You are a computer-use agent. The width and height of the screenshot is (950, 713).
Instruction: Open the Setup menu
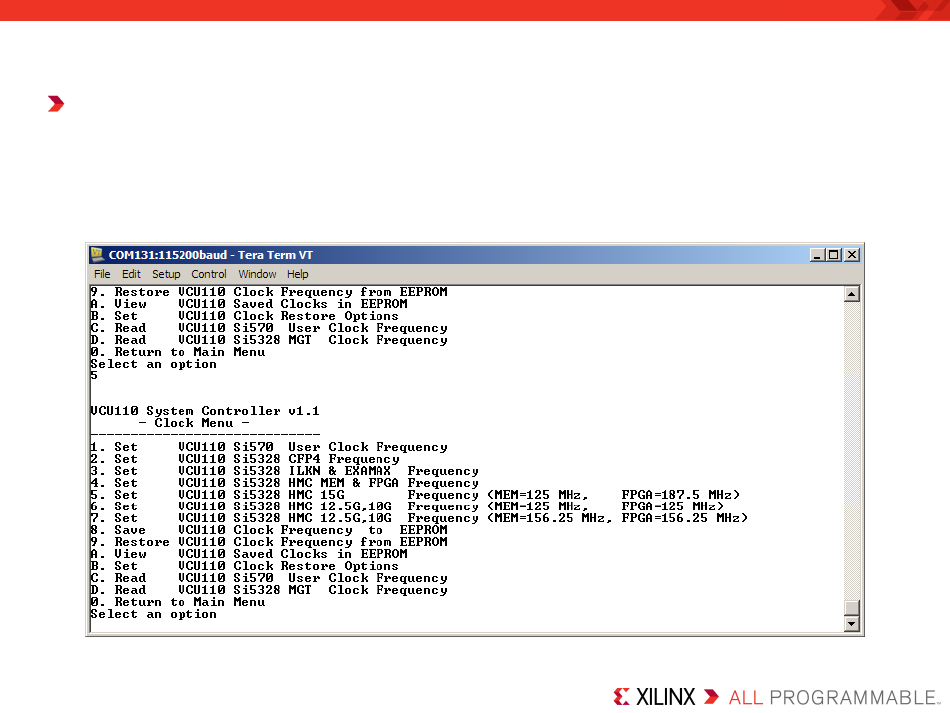(x=166, y=274)
